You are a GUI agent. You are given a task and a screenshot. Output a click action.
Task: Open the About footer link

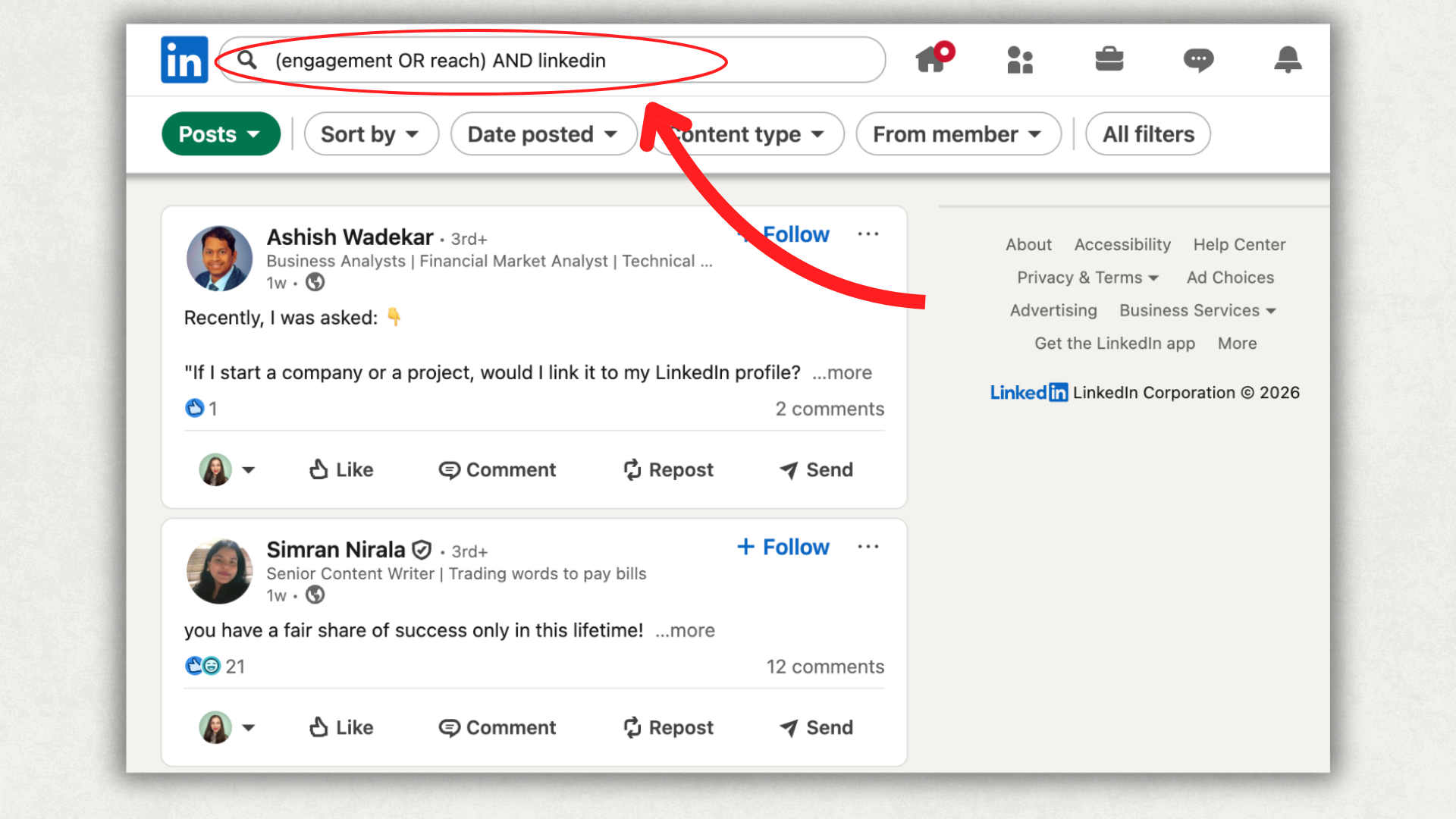[1028, 245]
